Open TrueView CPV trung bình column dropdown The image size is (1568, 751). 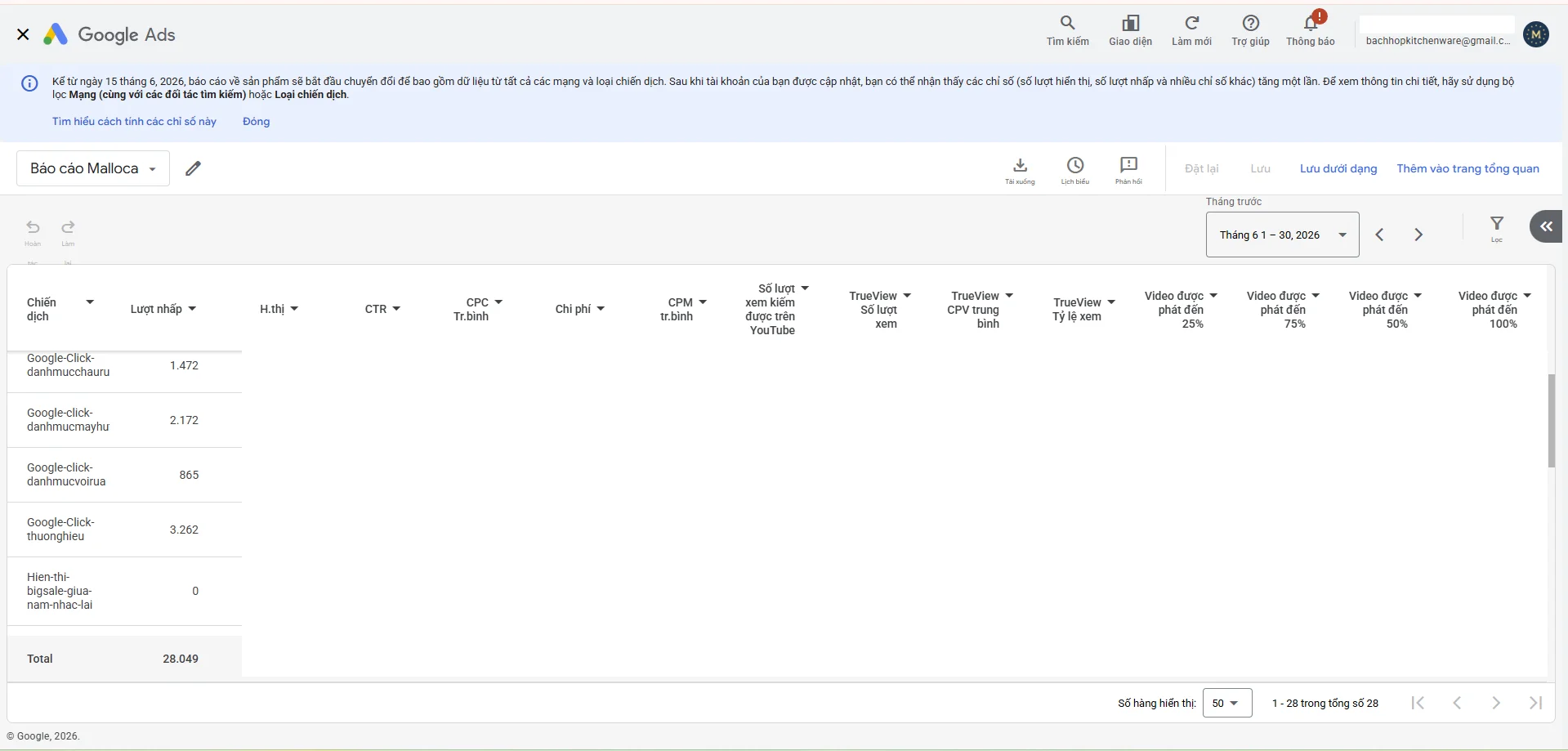point(1009,296)
